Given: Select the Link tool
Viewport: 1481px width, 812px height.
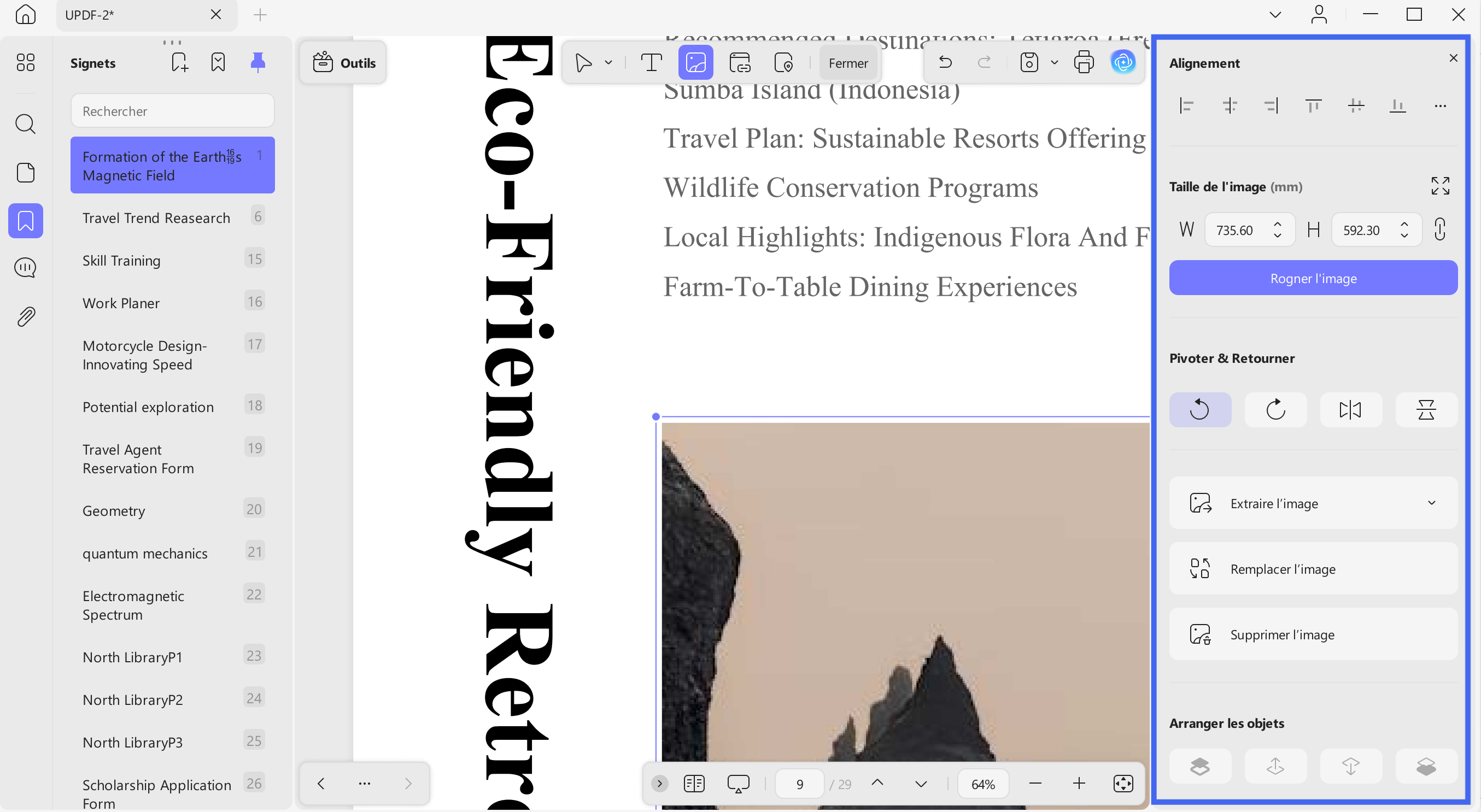Looking at the screenshot, I should (x=740, y=63).
